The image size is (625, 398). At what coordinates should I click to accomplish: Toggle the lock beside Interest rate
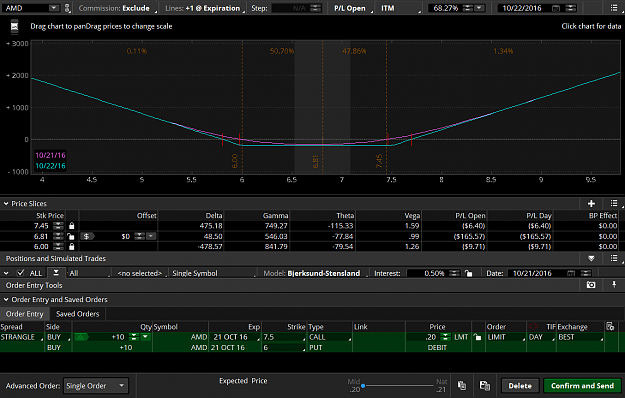pyautogui.click(x=468, y=273)
